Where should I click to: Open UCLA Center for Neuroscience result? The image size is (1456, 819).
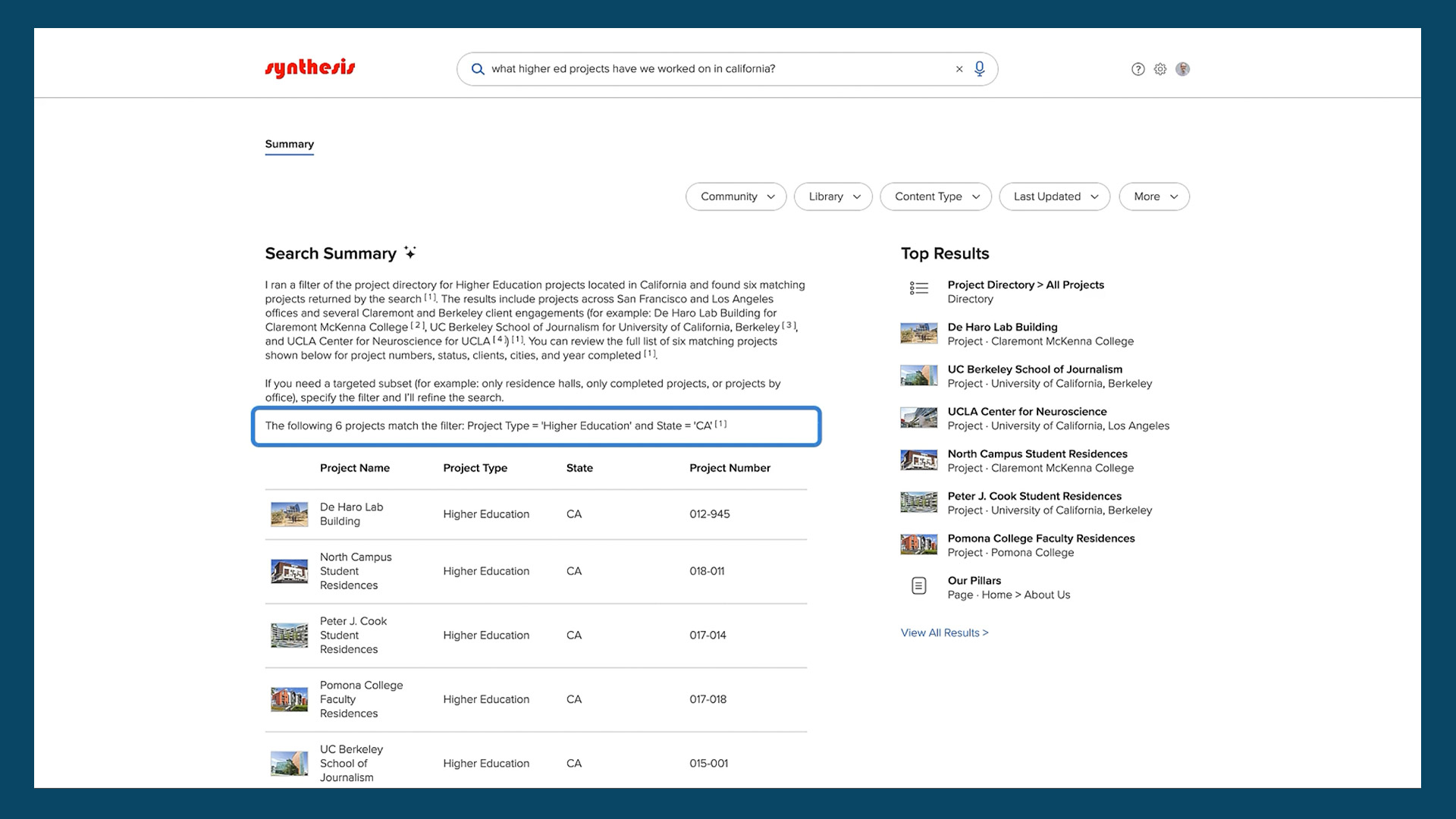[x=1027, y=412]
